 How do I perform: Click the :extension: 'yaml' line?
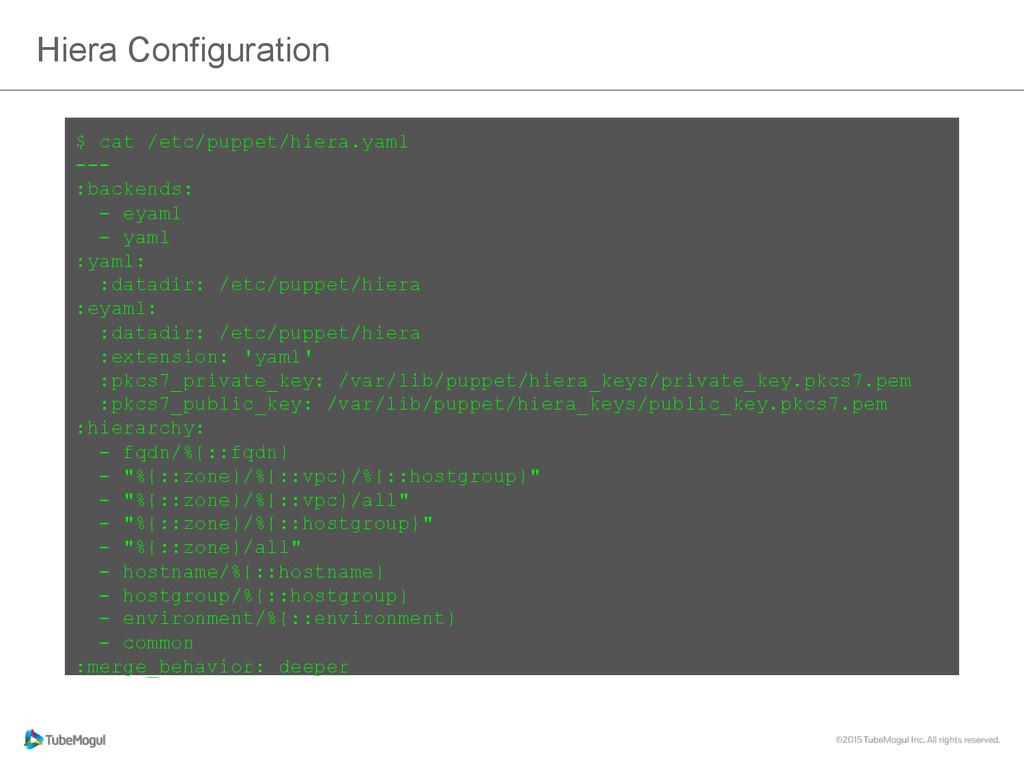206,357
